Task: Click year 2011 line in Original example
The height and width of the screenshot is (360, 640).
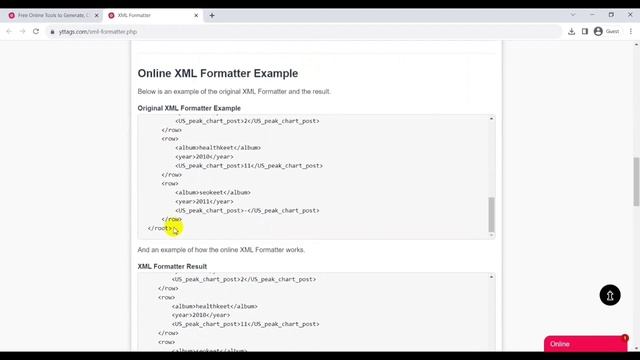Action: coord(204,202)
